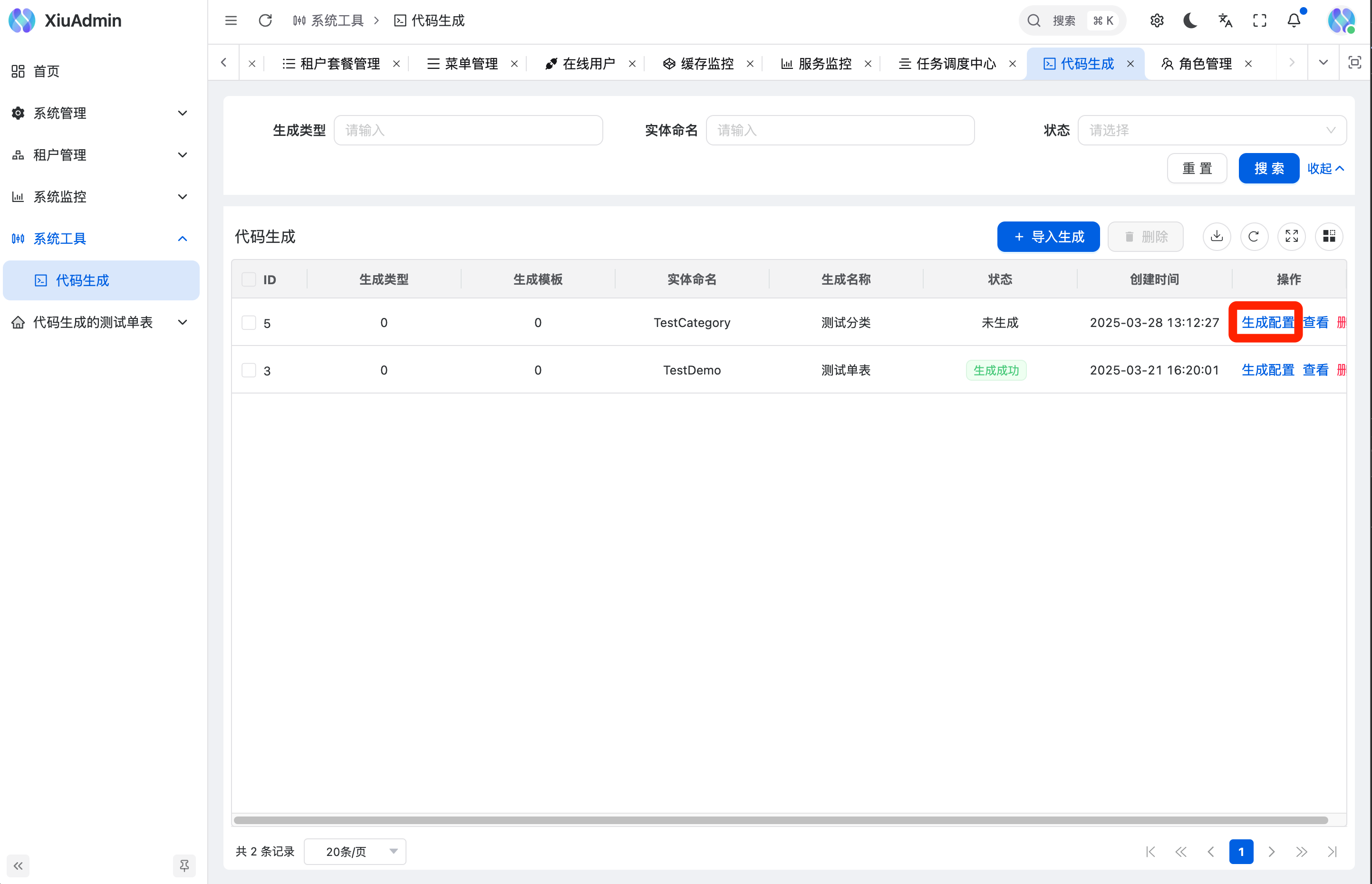This screenshot has height=884, width=1372.
Task: Open the language translation icon
Action: (1225, 21)
